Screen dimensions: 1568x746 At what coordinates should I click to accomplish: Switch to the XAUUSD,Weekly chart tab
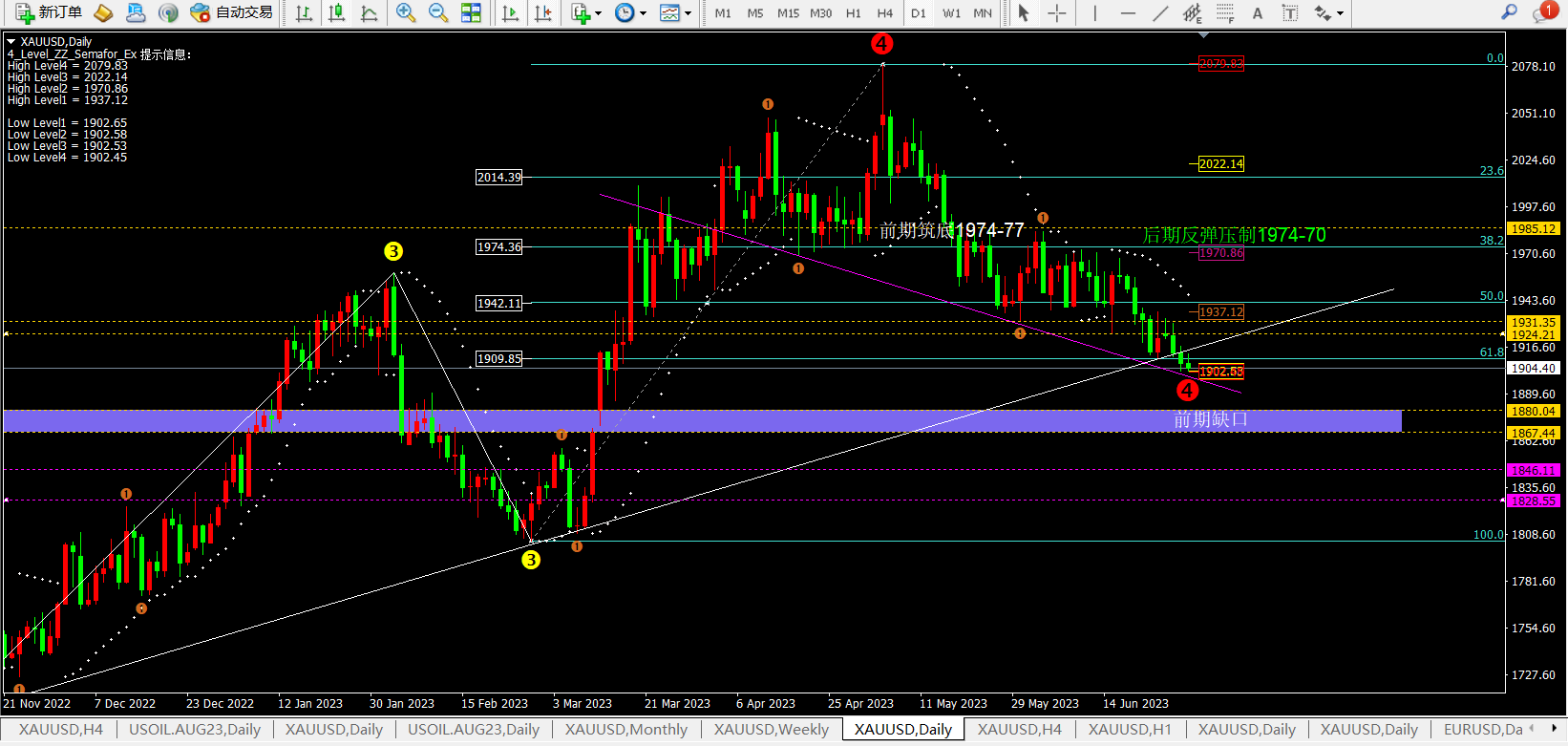point(771,729)
